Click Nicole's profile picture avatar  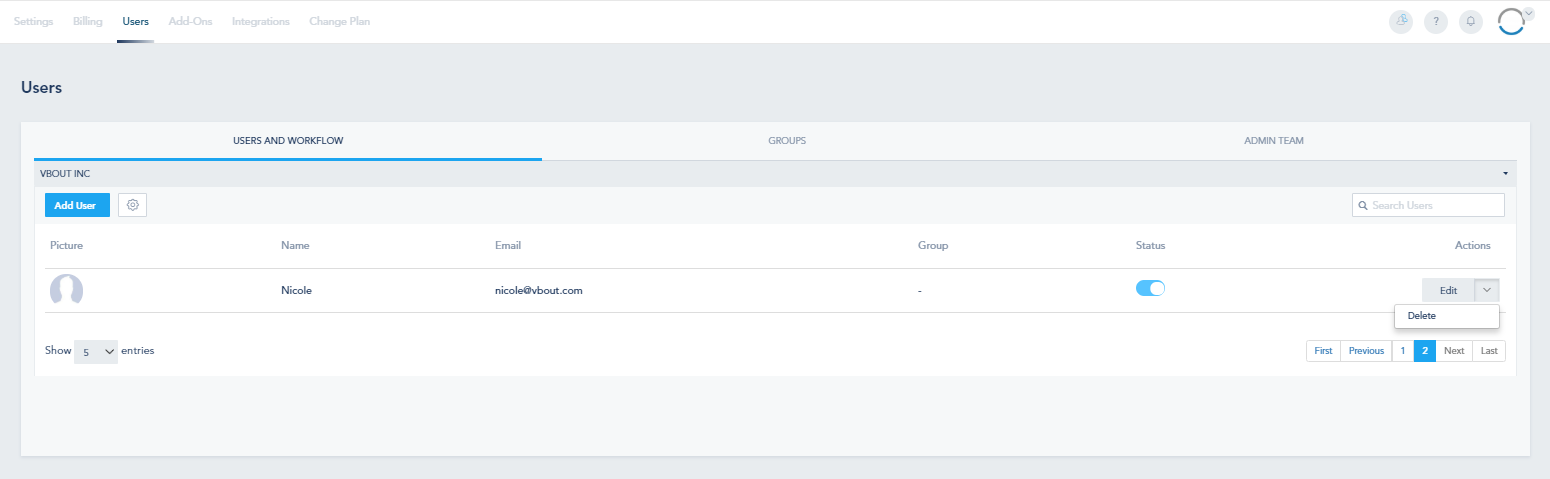pos(66,290)
